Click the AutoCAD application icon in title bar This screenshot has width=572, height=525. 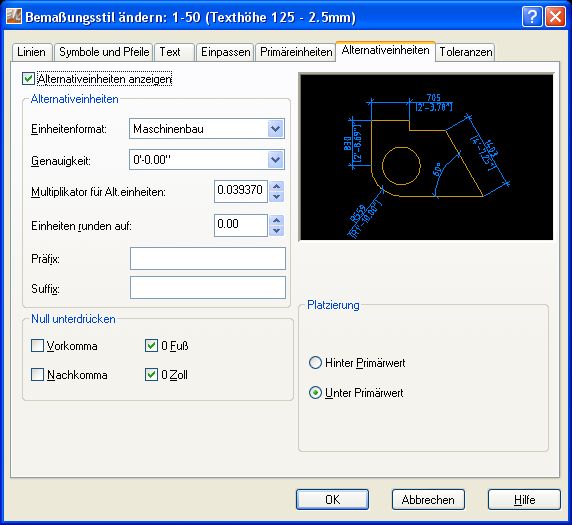[14, 16]
